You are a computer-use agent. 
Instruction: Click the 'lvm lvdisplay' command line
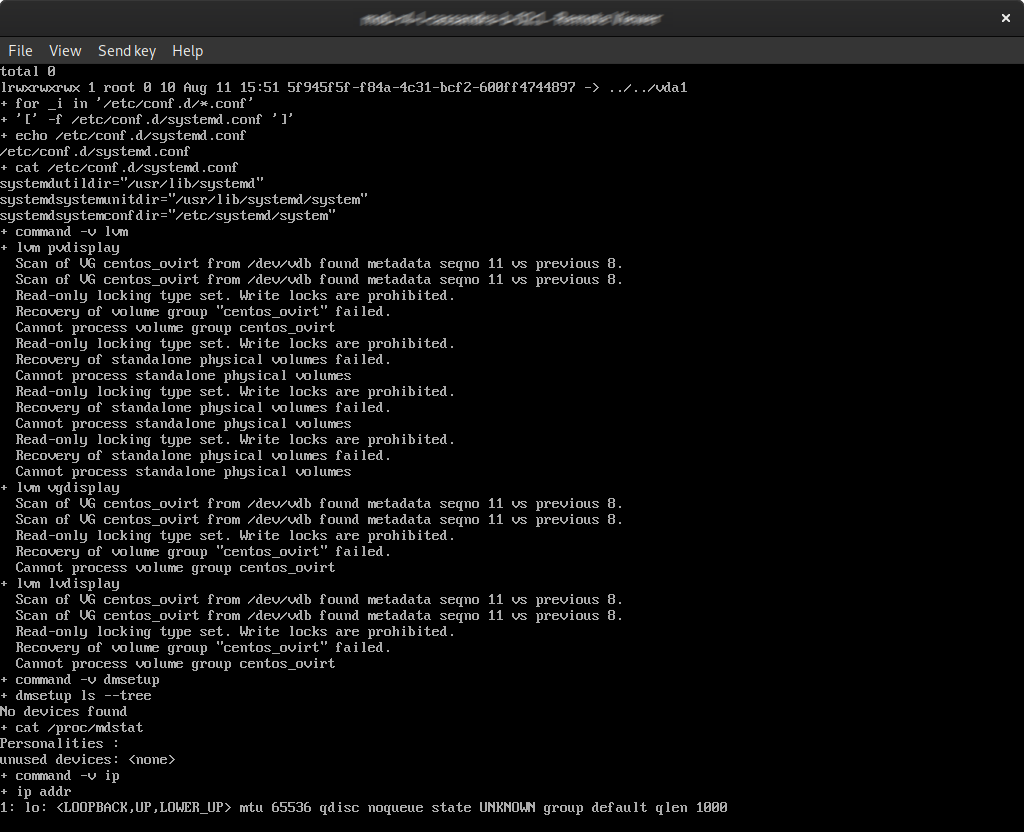[x=60, y=584]
